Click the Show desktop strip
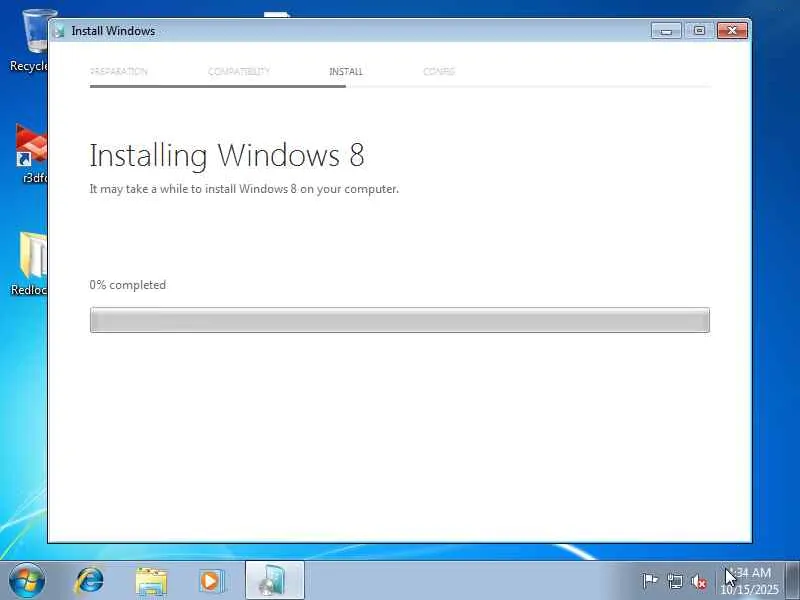 point(793,581)
